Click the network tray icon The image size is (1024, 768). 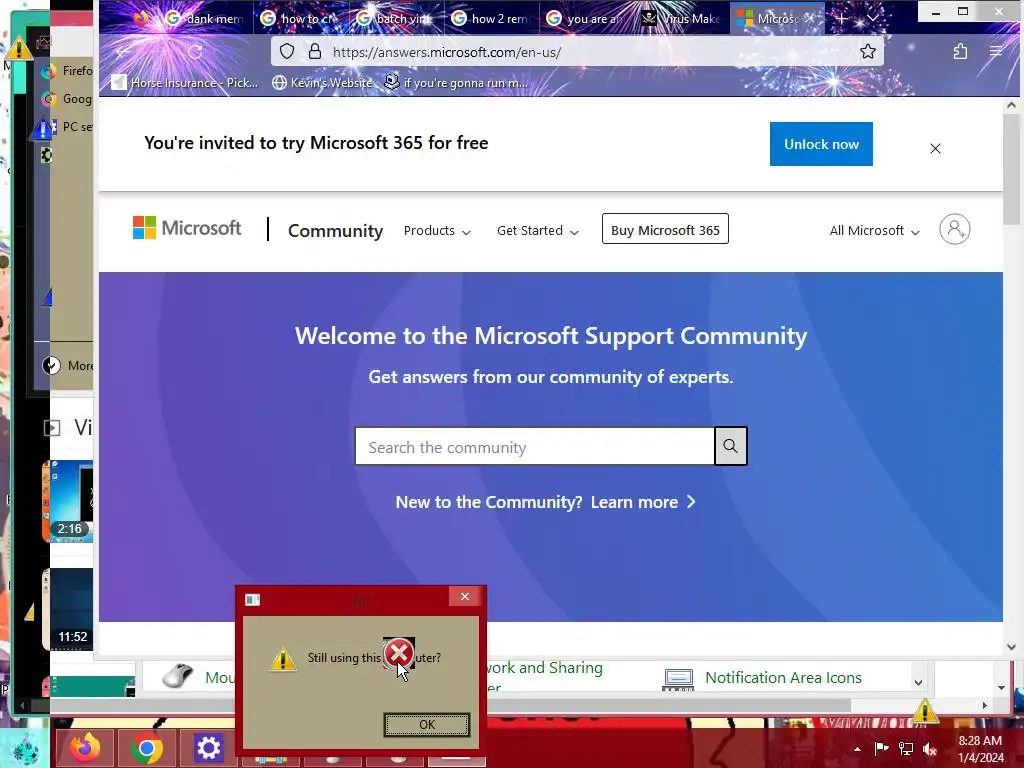click(906, 748)
